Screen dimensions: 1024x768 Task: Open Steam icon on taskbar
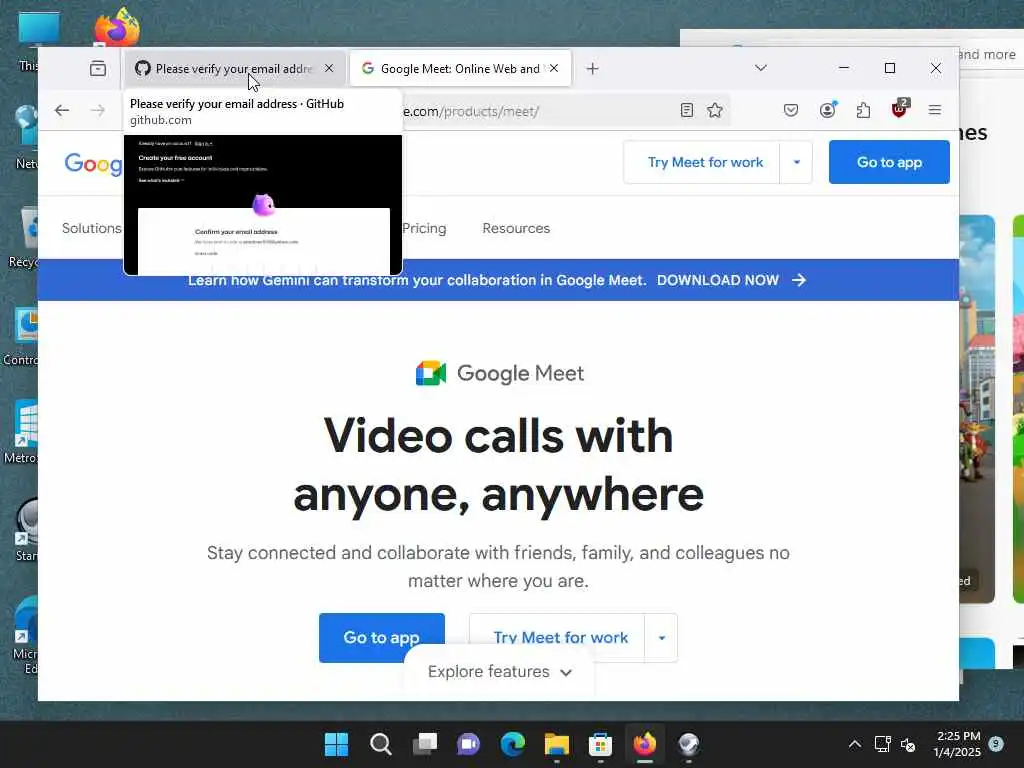click(689, 744)
